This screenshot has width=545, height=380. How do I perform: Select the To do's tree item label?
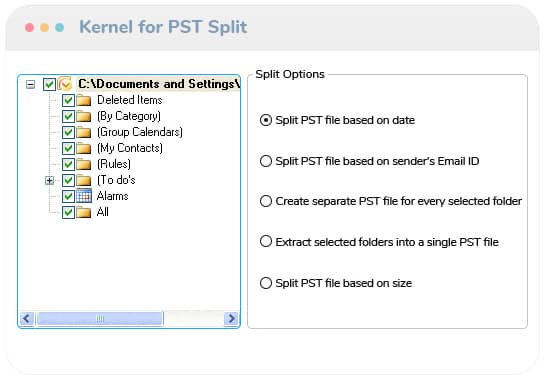pyautogui.click(x=116, y=180)
